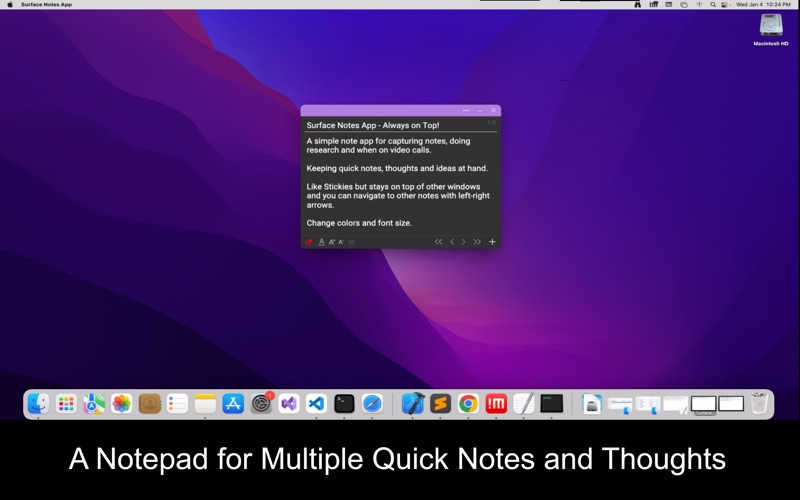Add a new note with the plus icon
This screenshot has height=500, width=800.
click(492, 242)
